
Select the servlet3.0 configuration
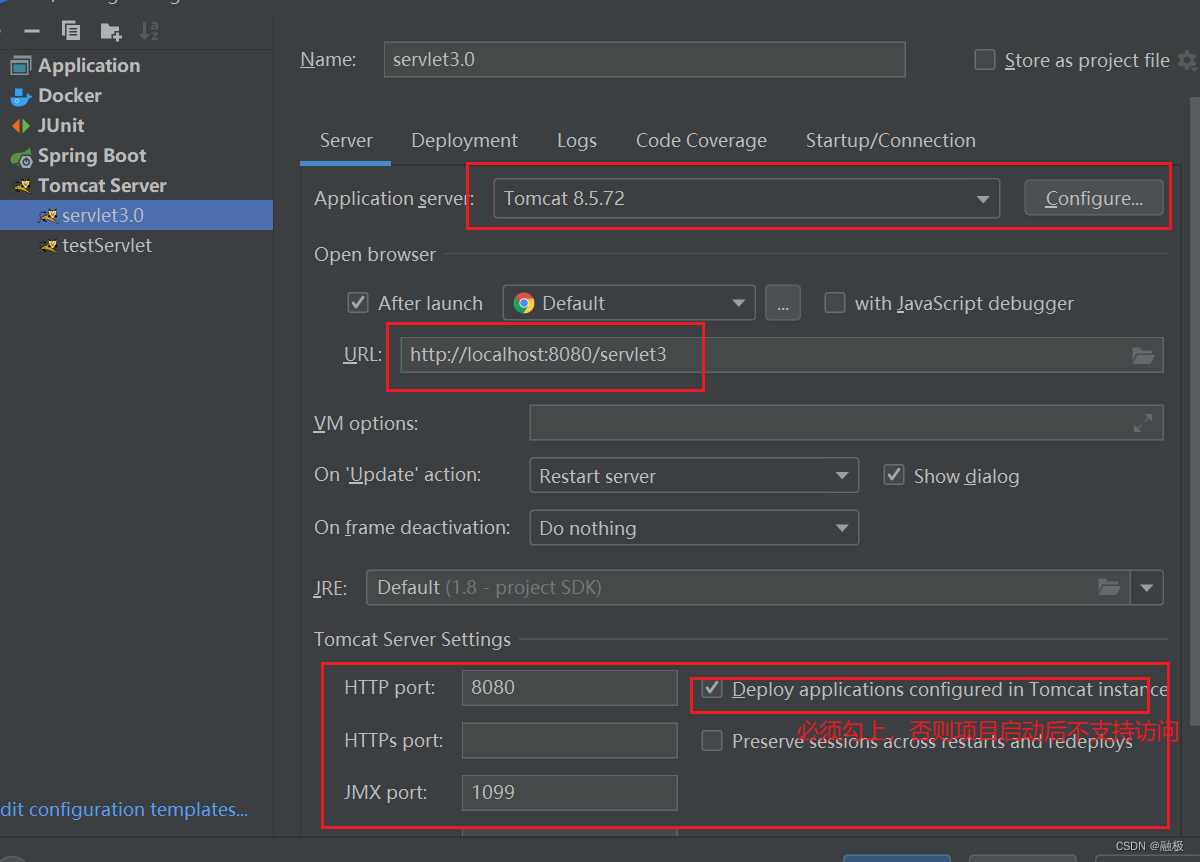click(136, 215)
